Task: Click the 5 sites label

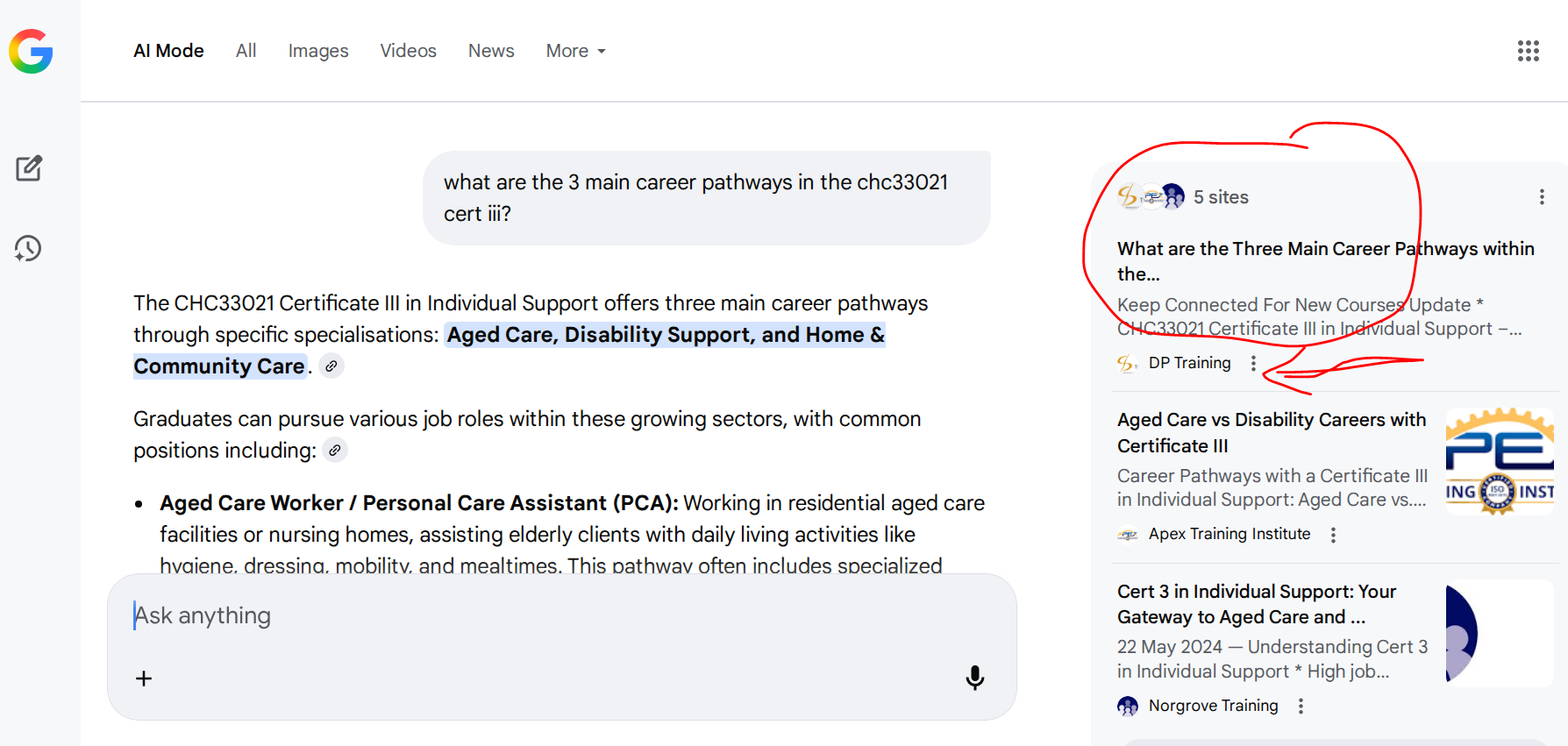Action: pos(1221,197)
